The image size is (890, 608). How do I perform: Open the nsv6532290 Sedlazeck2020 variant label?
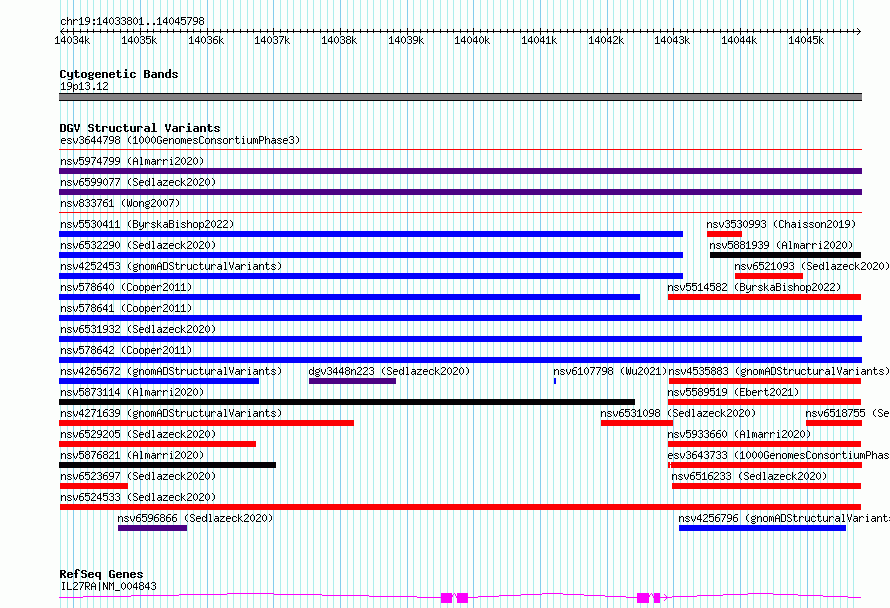(138, 245)
